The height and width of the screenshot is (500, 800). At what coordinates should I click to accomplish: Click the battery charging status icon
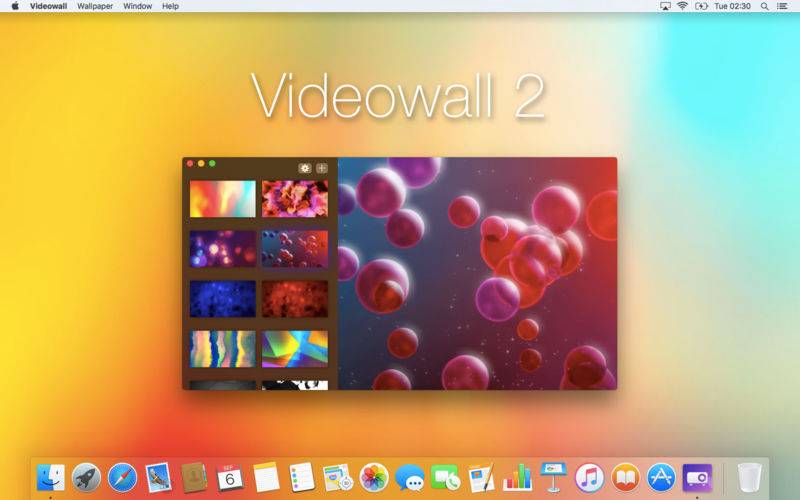702,6
